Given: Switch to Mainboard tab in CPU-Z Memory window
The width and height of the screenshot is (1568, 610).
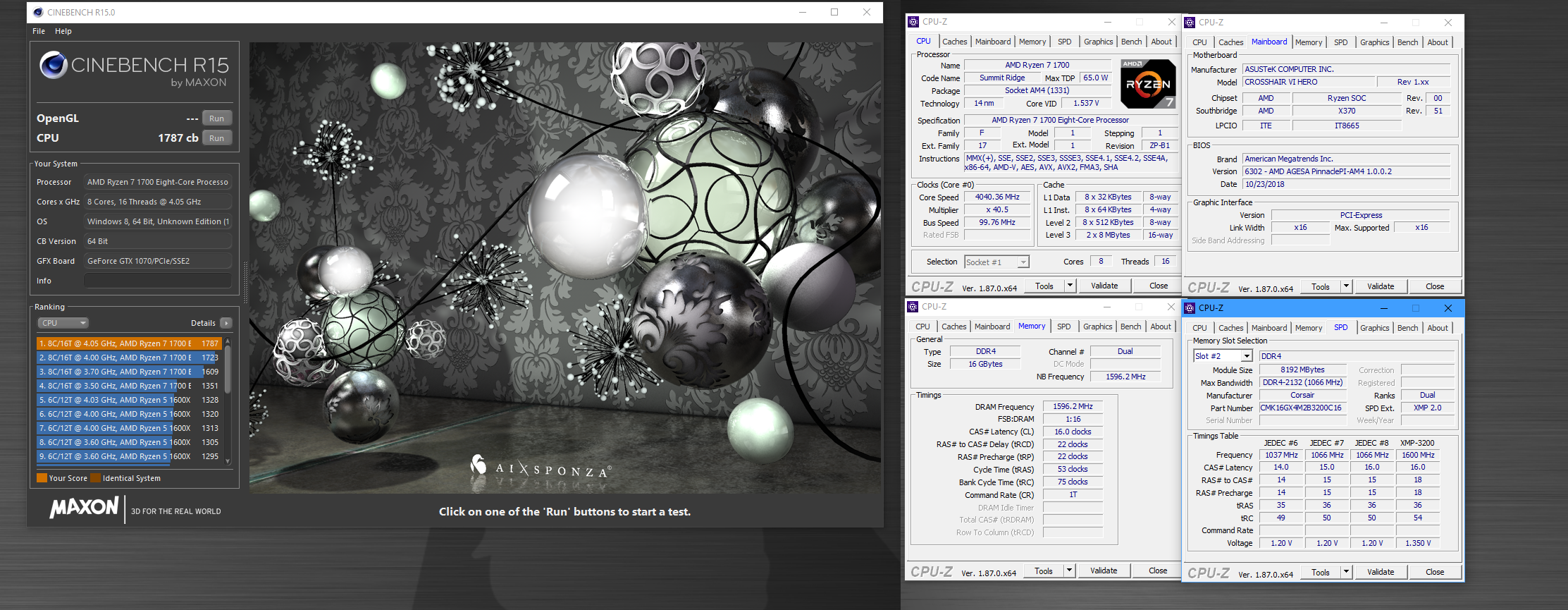Looking at the screenshot, I should [x=992, y=327].
